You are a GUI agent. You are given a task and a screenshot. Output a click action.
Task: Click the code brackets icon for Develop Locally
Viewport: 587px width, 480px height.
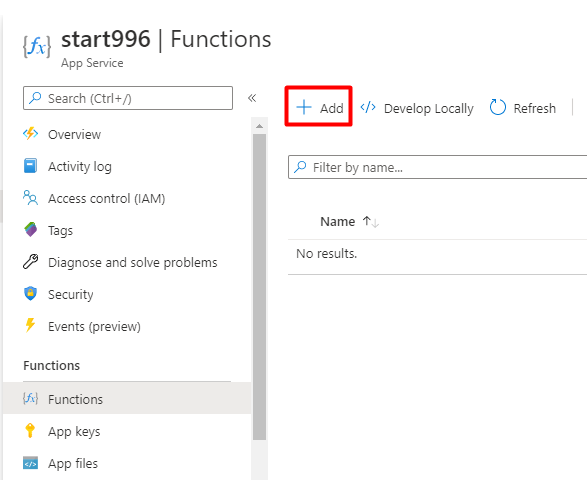coord(368,107)
